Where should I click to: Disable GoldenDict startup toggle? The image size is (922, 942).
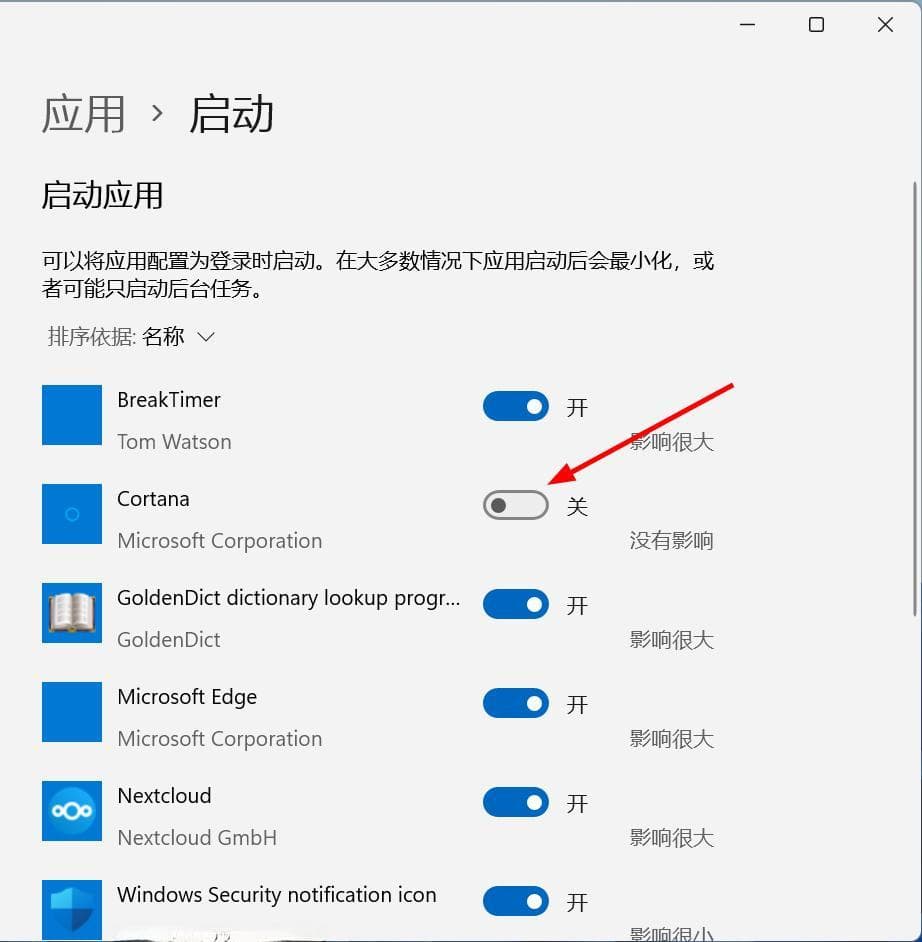point(515,604)
